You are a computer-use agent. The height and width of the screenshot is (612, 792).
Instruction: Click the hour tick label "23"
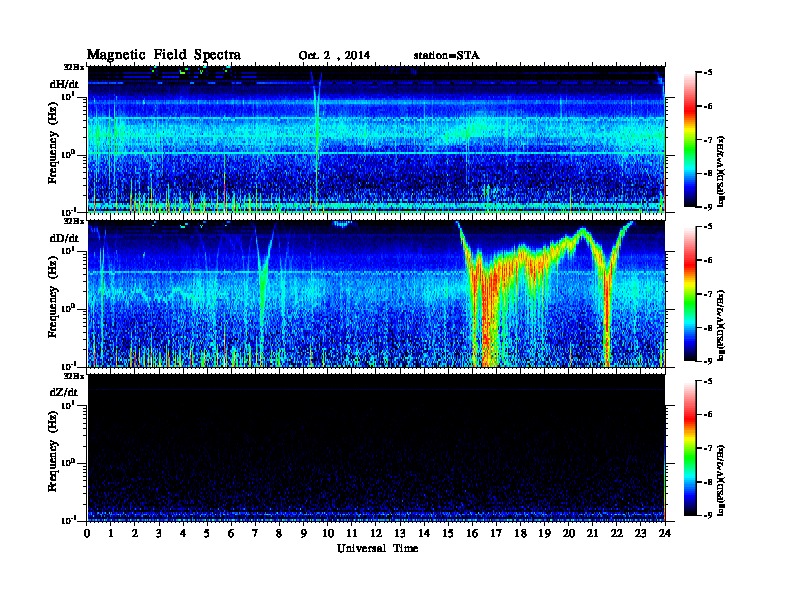tap(641, 534)
